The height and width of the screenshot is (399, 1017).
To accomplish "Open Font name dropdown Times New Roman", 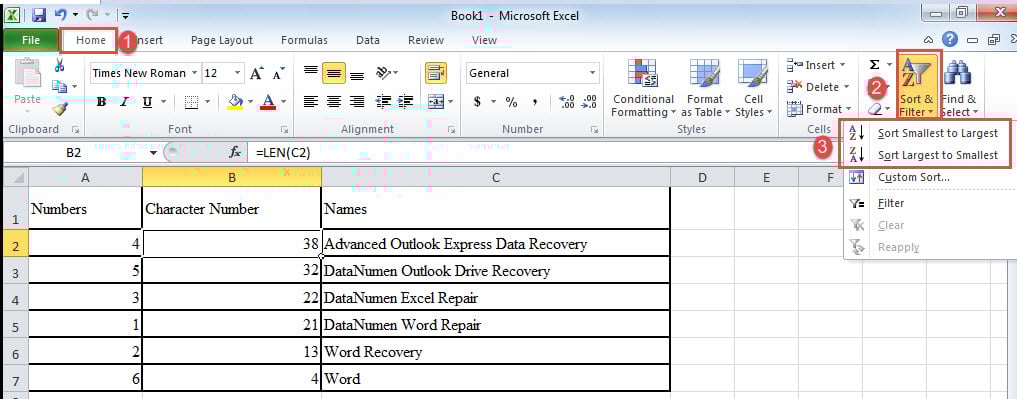I will tap(194, 73).
